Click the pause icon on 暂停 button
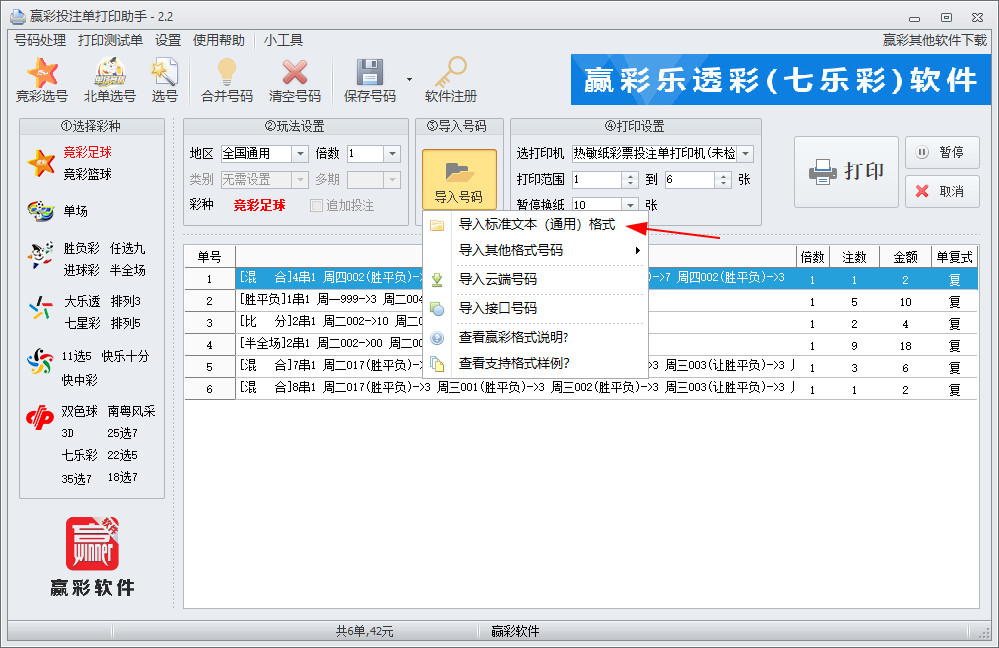Image resolution: width=999 pixels, height=648 pixels. coord(922,152)
